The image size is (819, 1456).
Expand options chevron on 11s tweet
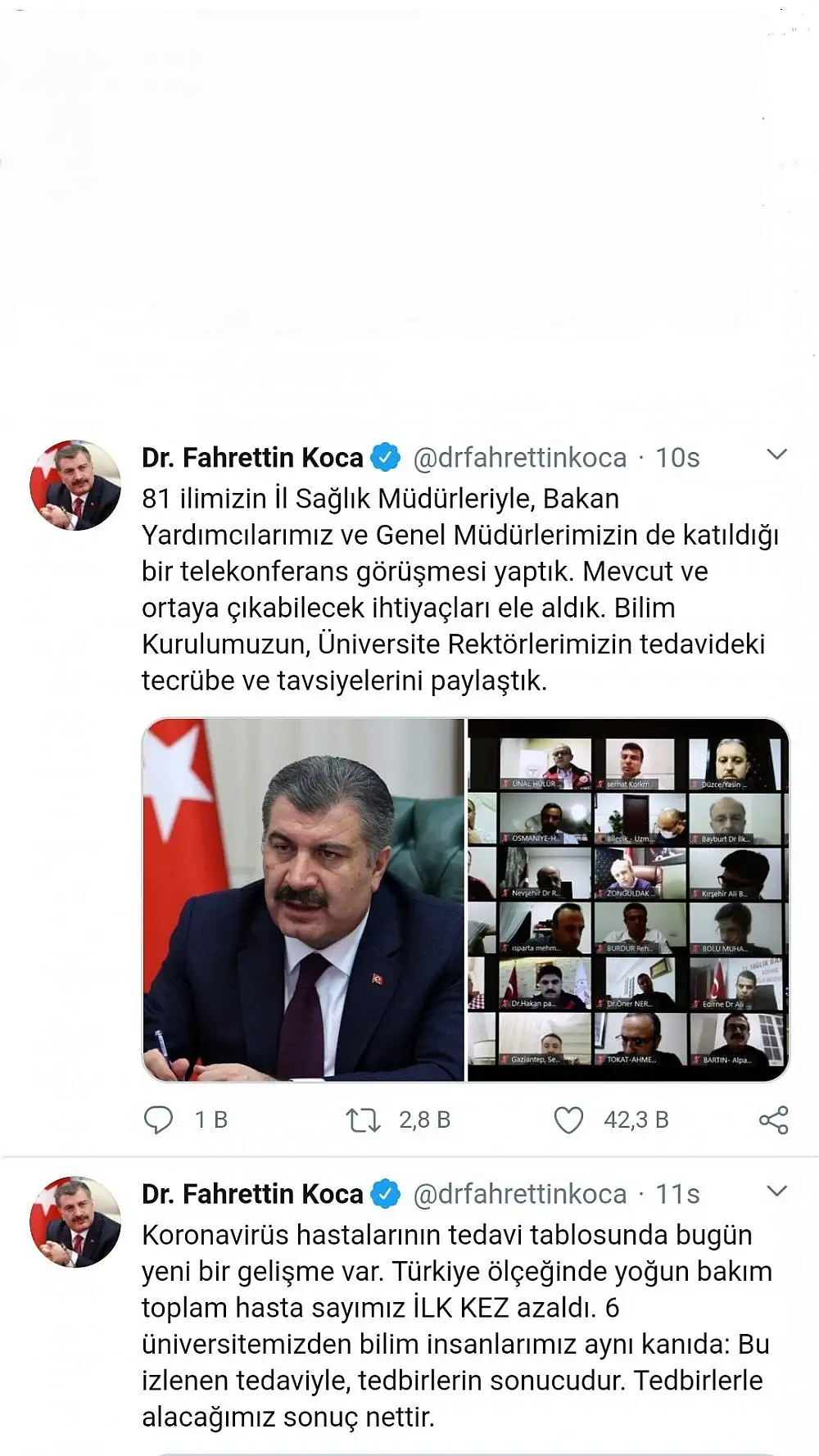coord(776,1191)
